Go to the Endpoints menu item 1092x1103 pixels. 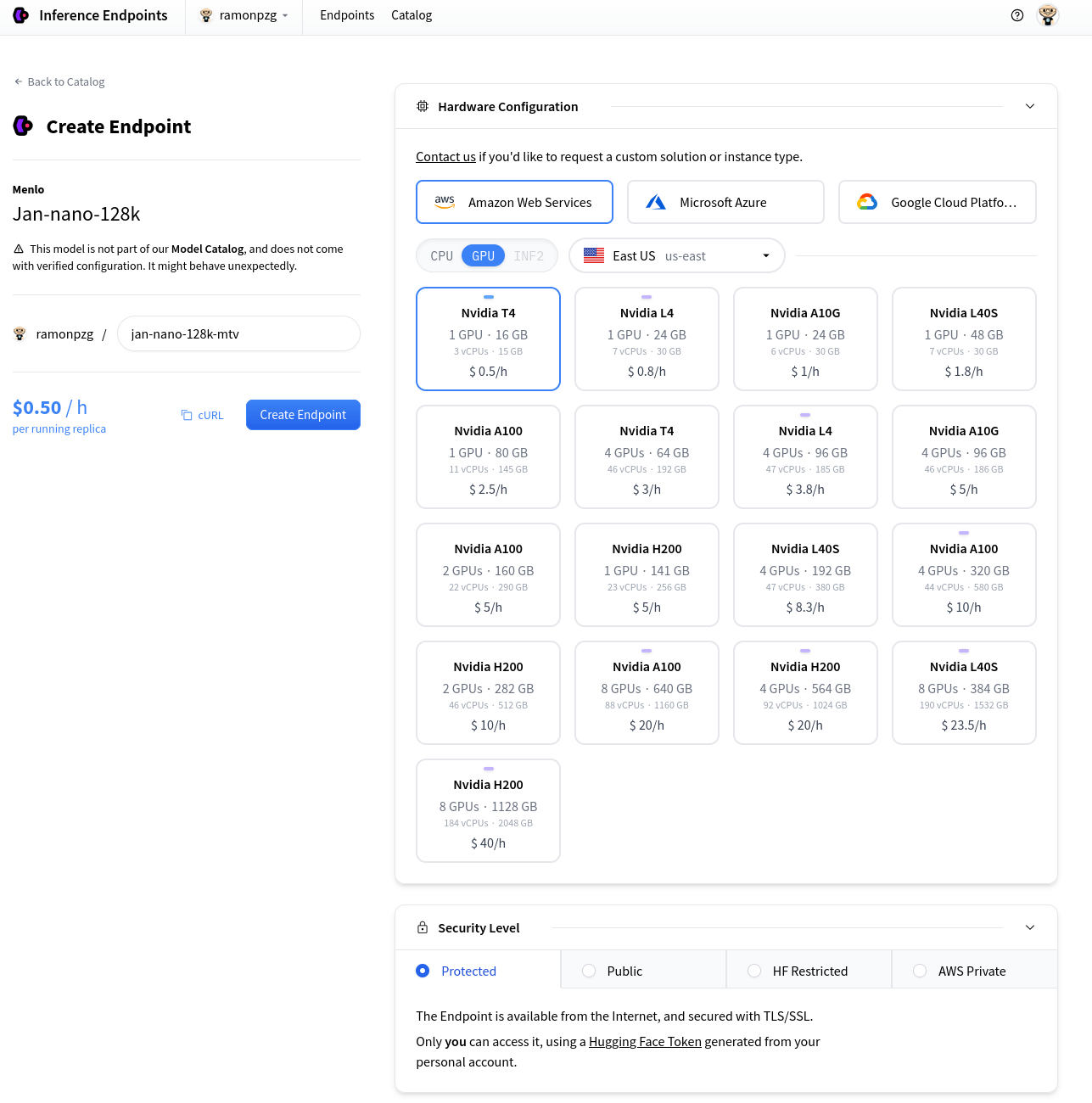tap(347, 15)
